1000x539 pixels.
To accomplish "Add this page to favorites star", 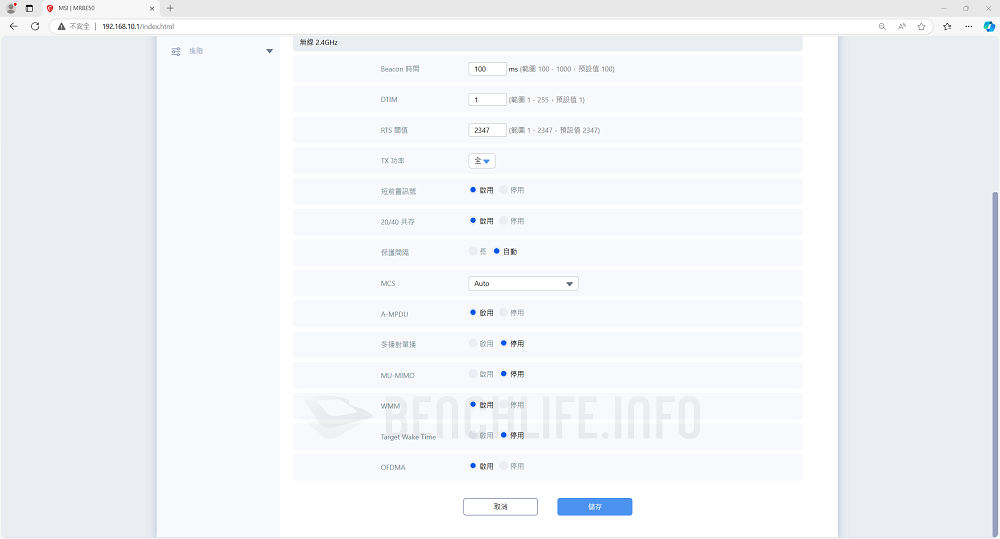I will 922,26.
